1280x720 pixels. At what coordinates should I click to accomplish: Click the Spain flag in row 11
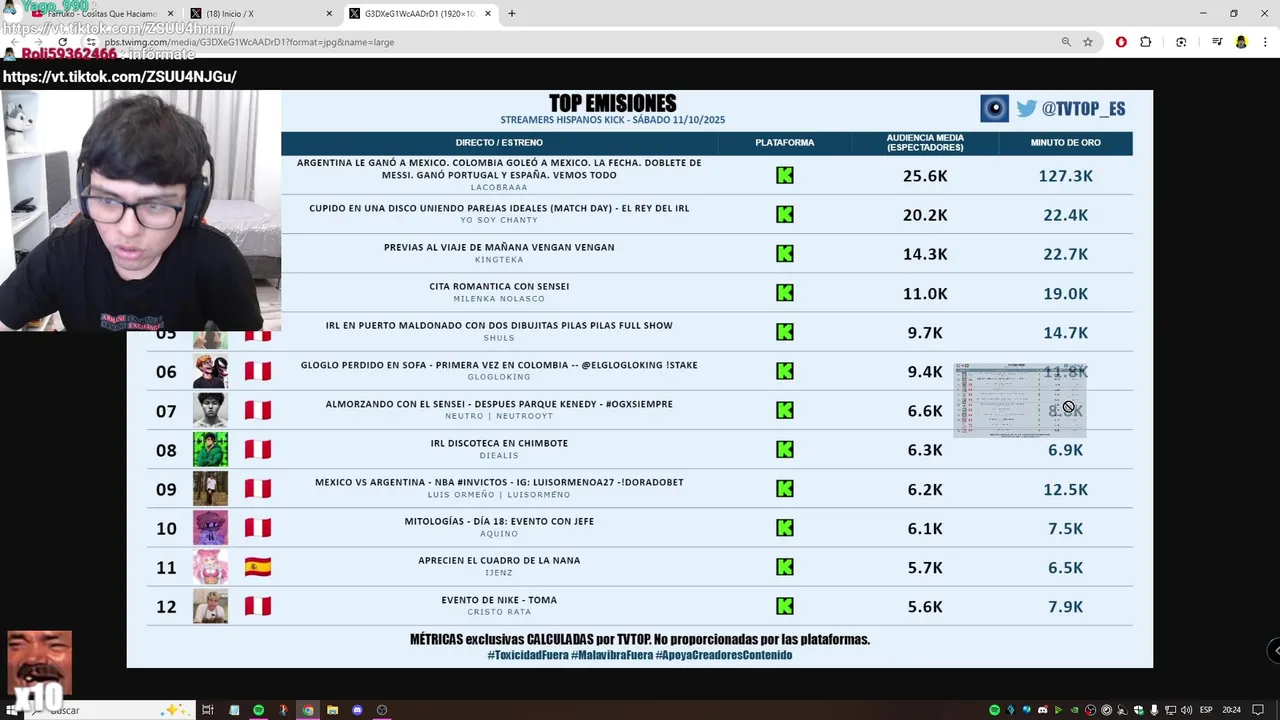click(x=258, y=567)
